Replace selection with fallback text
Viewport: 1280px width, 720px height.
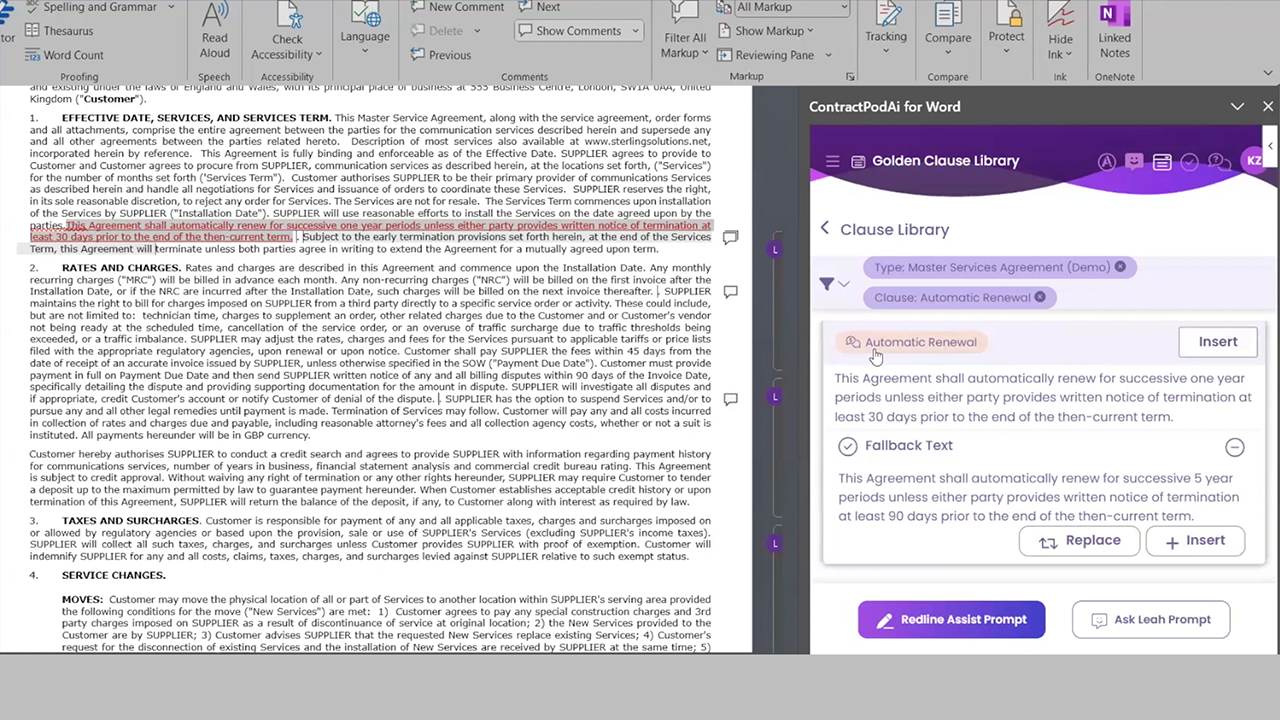pos(1079,541)
